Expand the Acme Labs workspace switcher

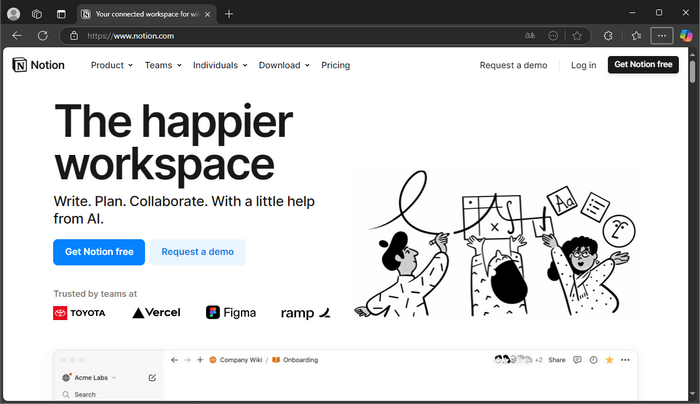(89, 378)
